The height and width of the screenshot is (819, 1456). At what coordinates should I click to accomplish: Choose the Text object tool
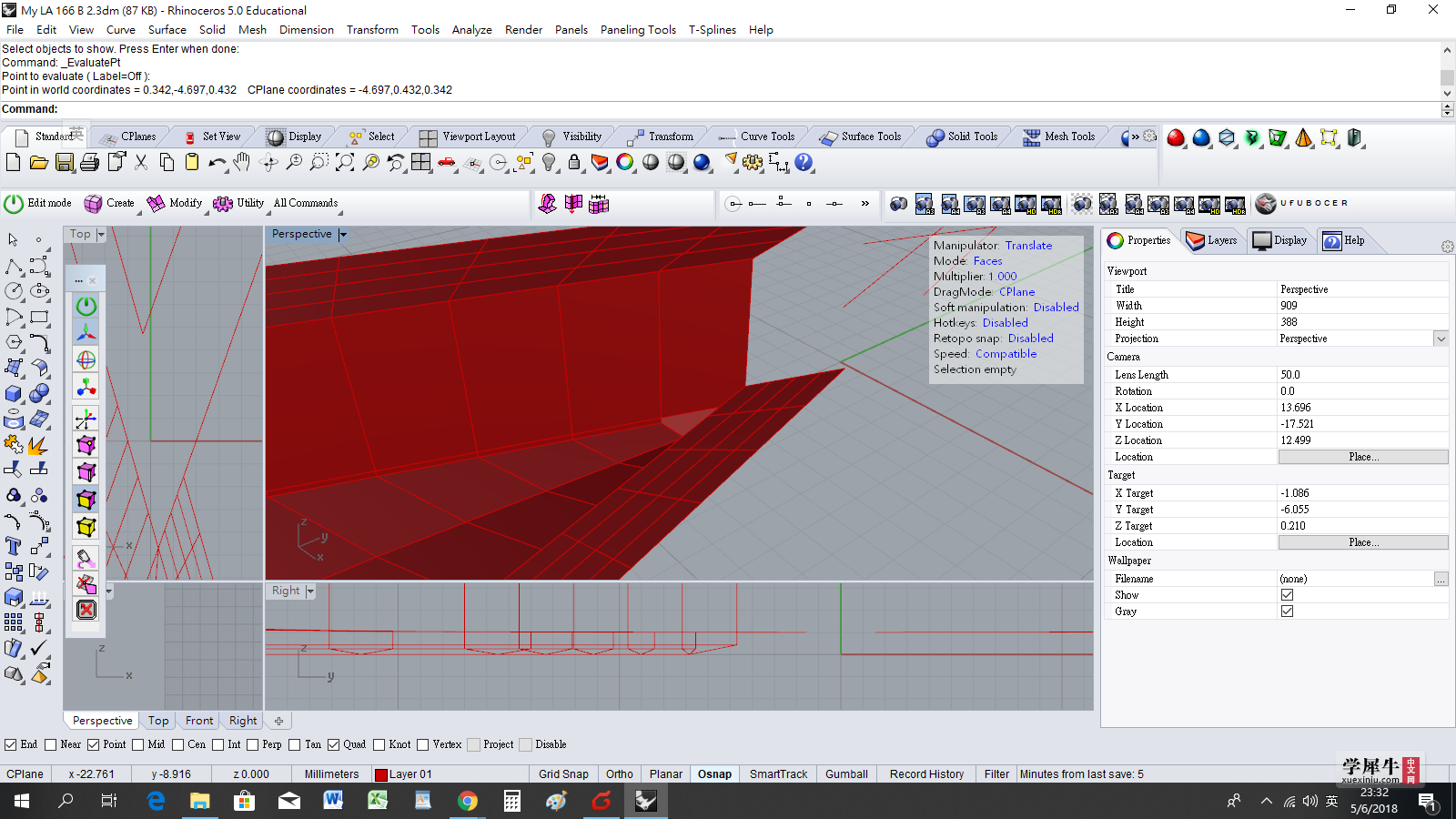point(14,546)
